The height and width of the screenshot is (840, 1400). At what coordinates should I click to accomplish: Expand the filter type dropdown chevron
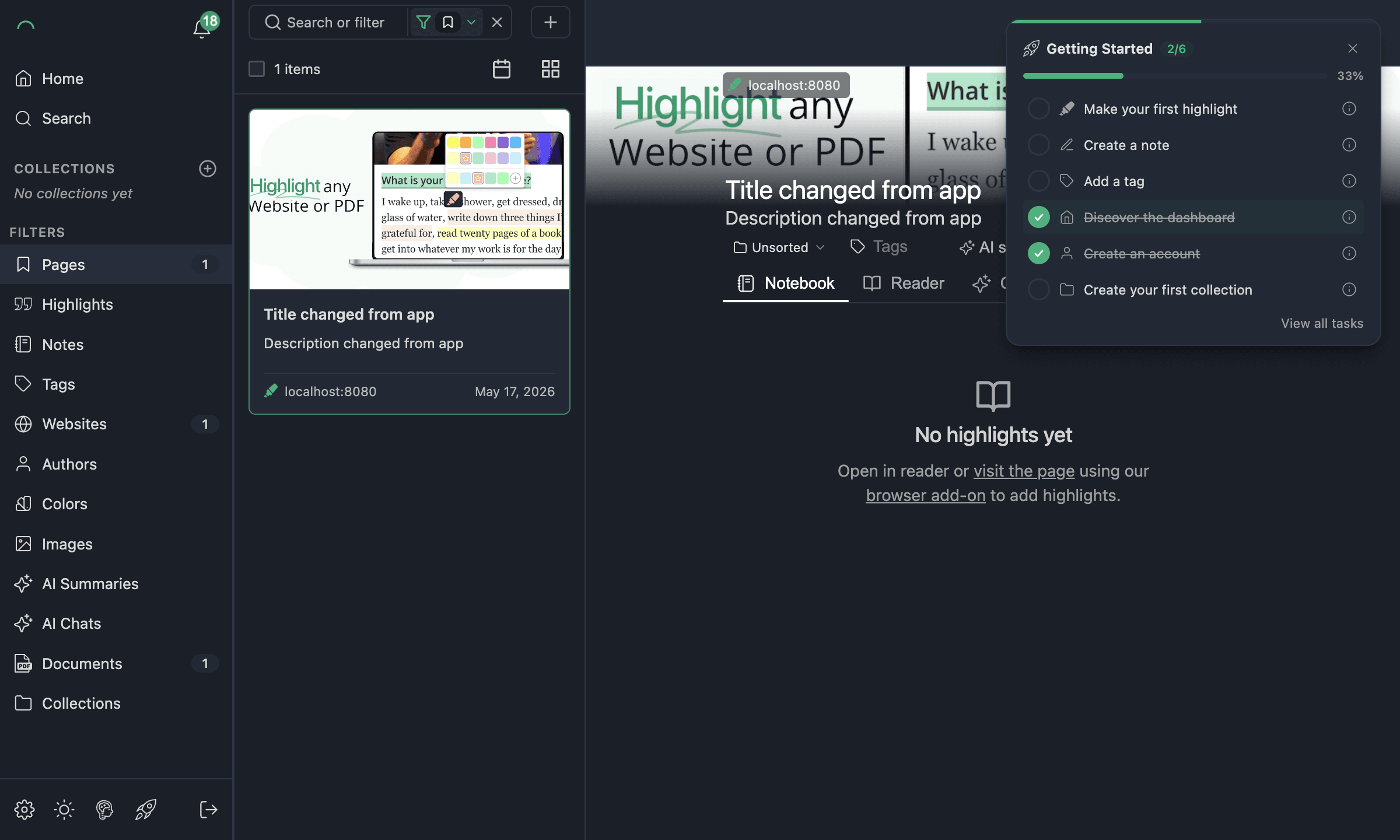coord(471,22)
